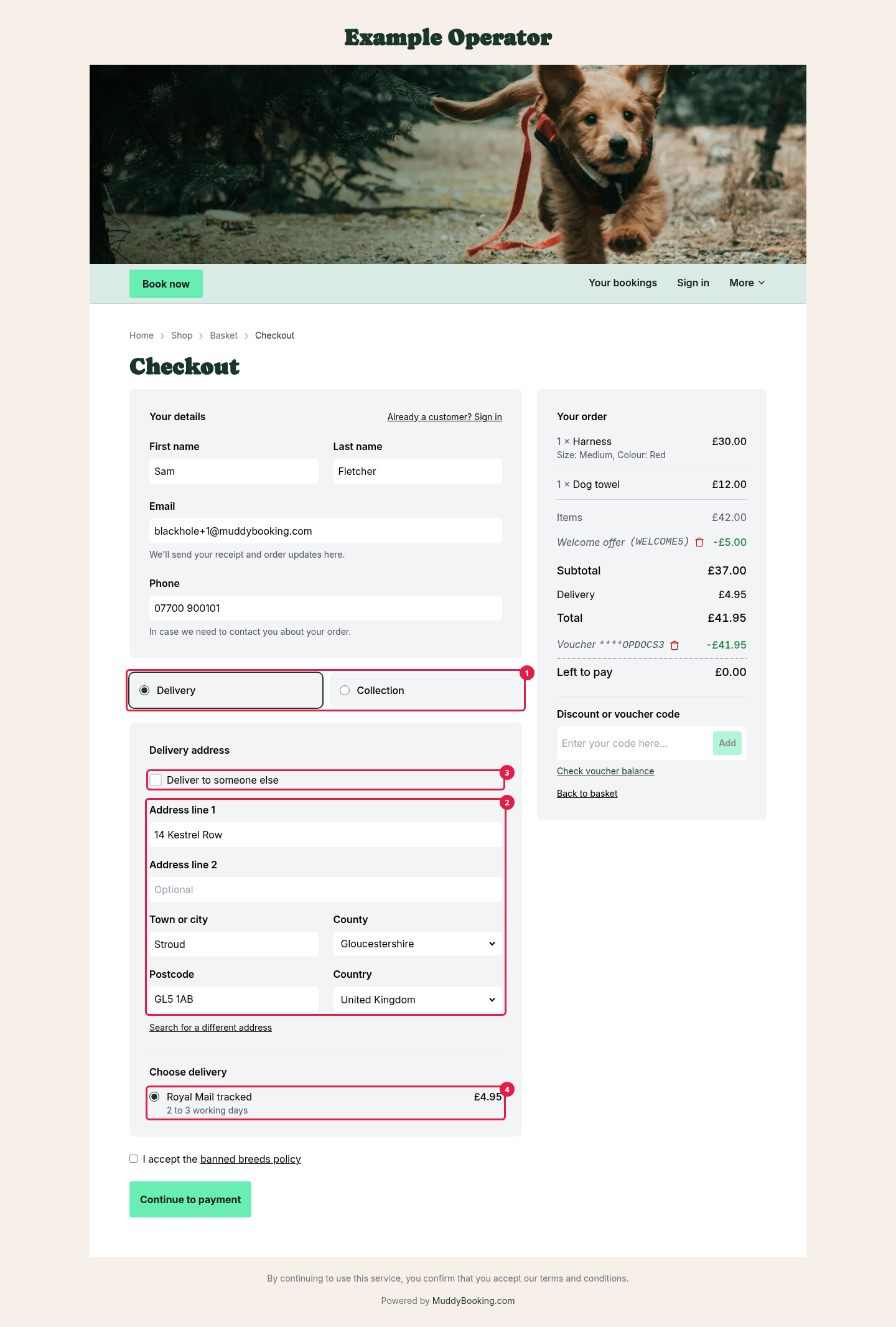
Task: Open Your bookings page
Action: (623, 283)
